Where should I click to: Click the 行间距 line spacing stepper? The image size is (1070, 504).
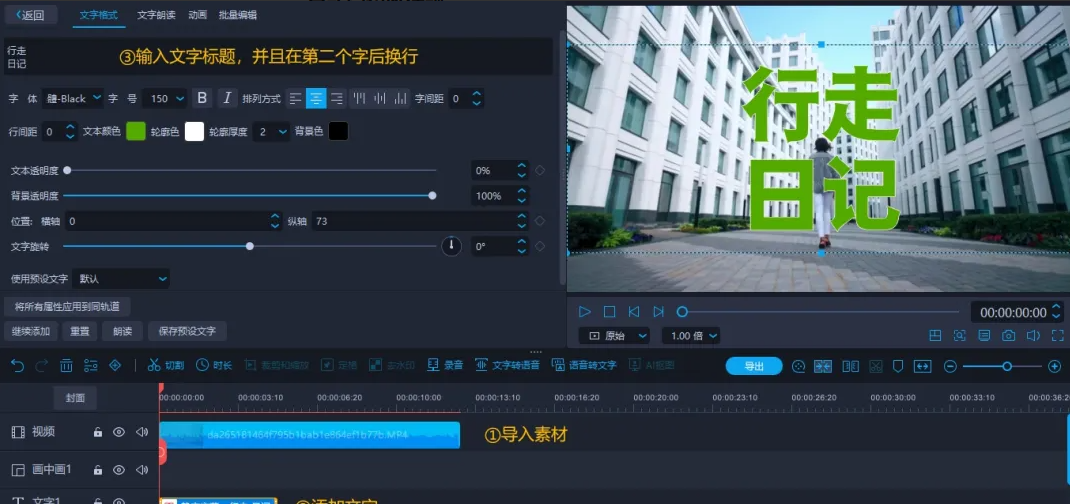(70, 132)
